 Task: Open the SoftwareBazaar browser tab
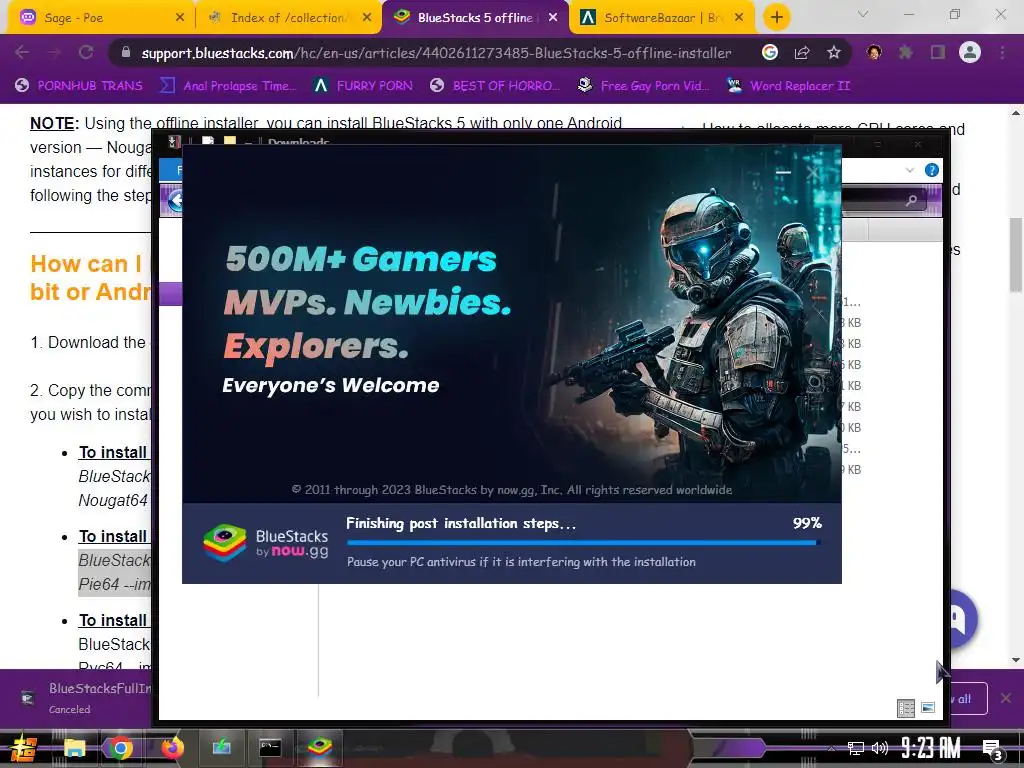click(661, 18)
